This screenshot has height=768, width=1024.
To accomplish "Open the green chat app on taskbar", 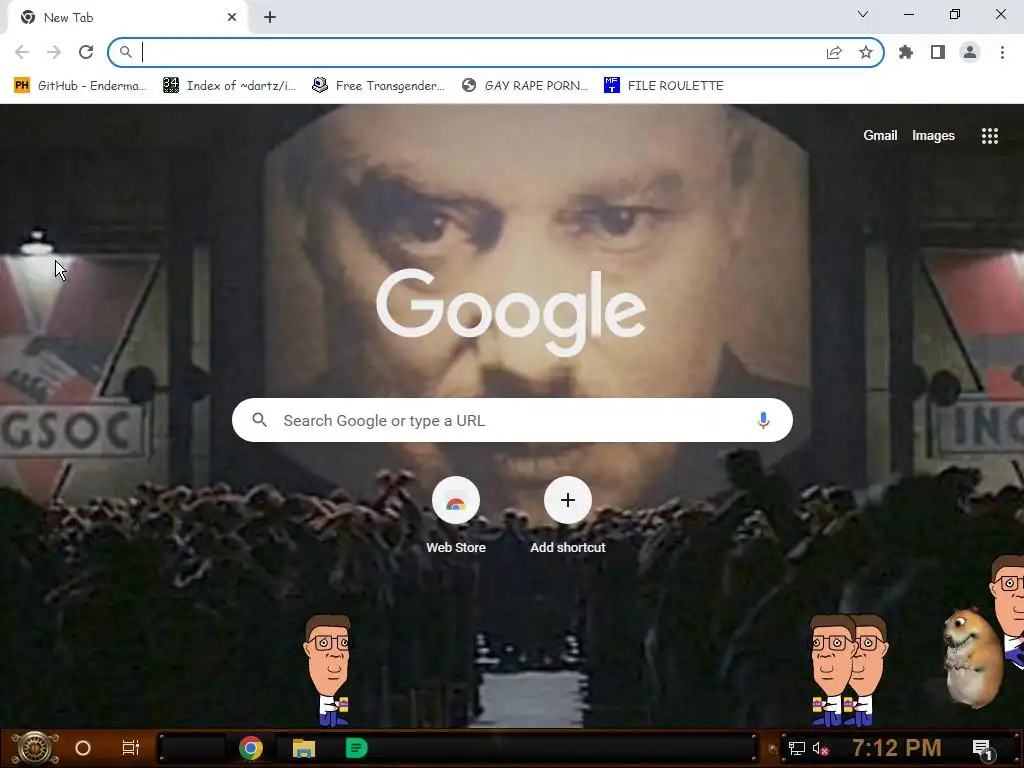I will [356, 748].
